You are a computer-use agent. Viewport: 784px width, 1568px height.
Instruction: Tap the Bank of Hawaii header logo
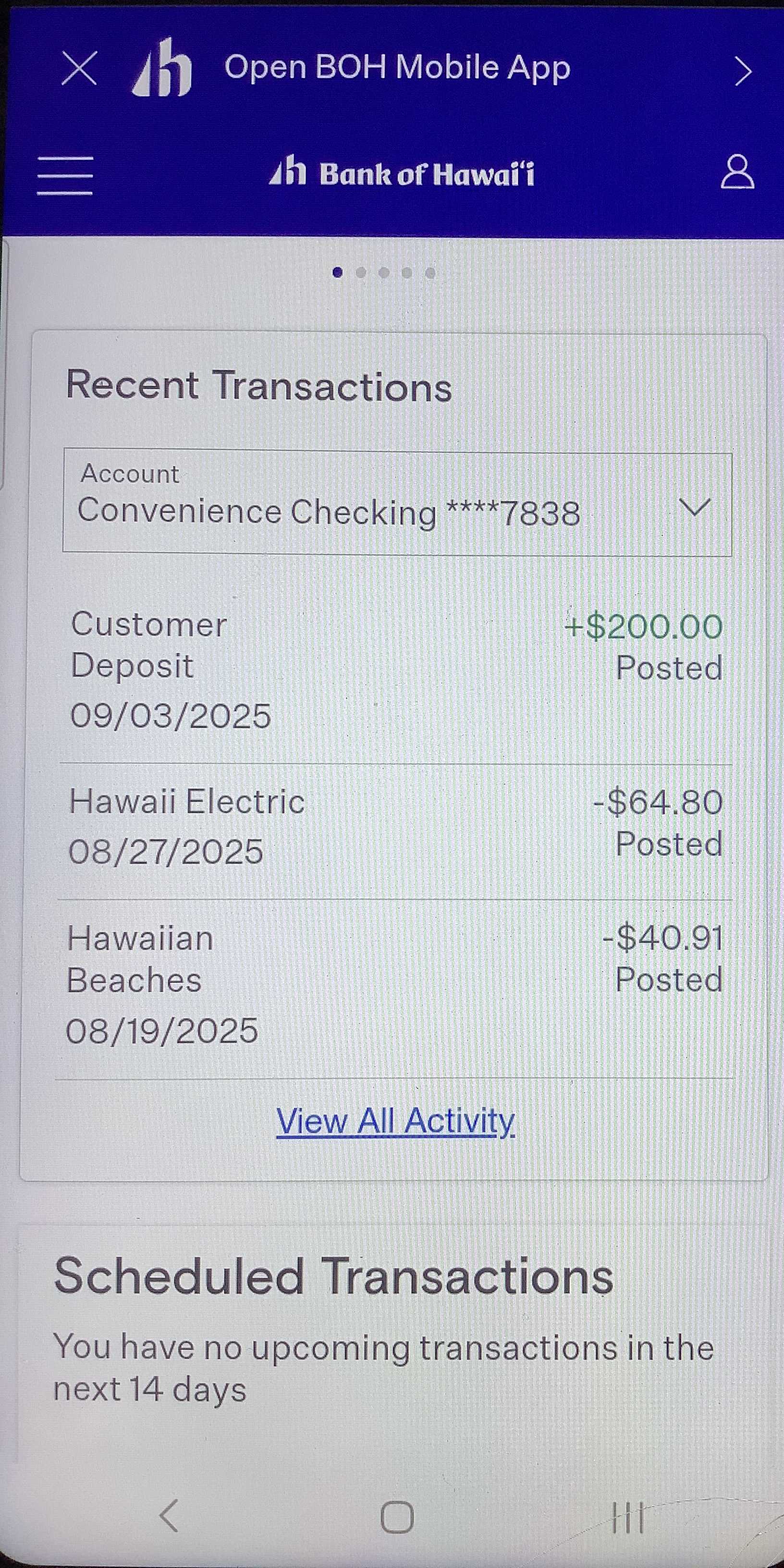pos(402,173)
